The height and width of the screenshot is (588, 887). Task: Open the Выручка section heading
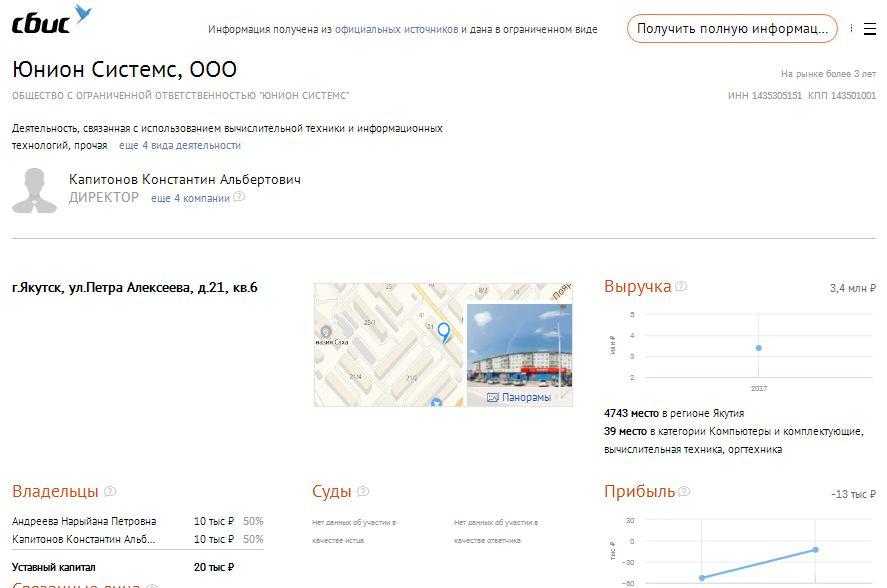tap(637, 287)
